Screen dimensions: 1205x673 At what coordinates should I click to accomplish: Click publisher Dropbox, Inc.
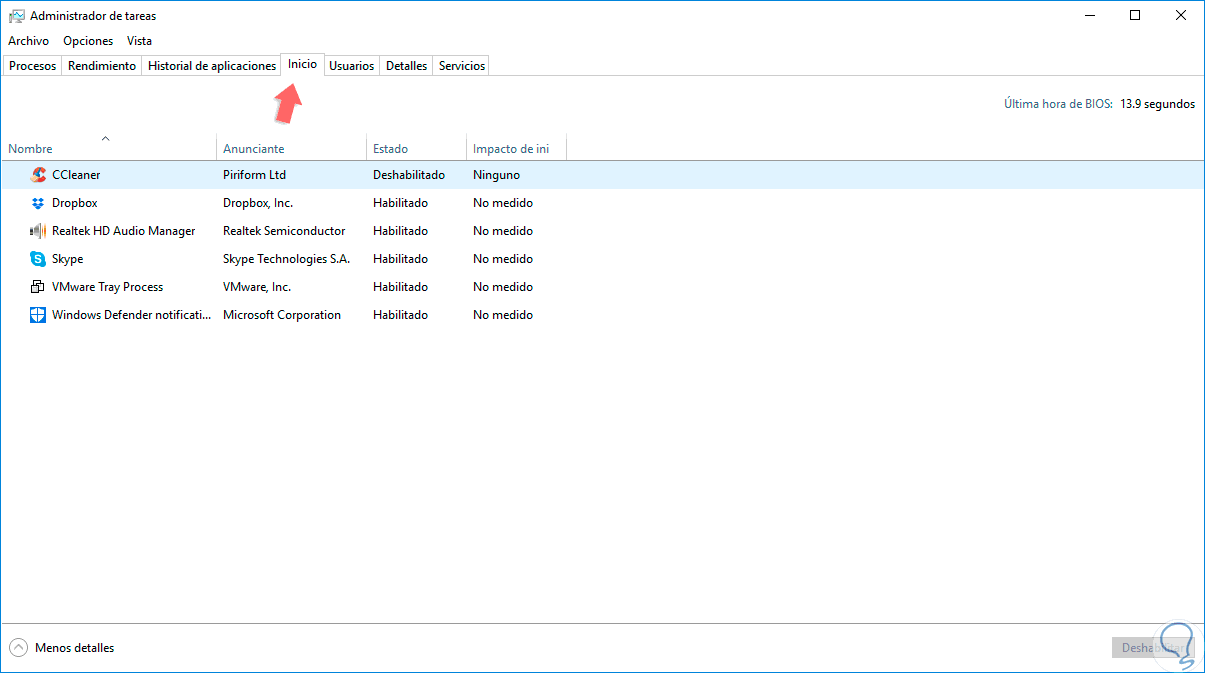click(258, 203)
